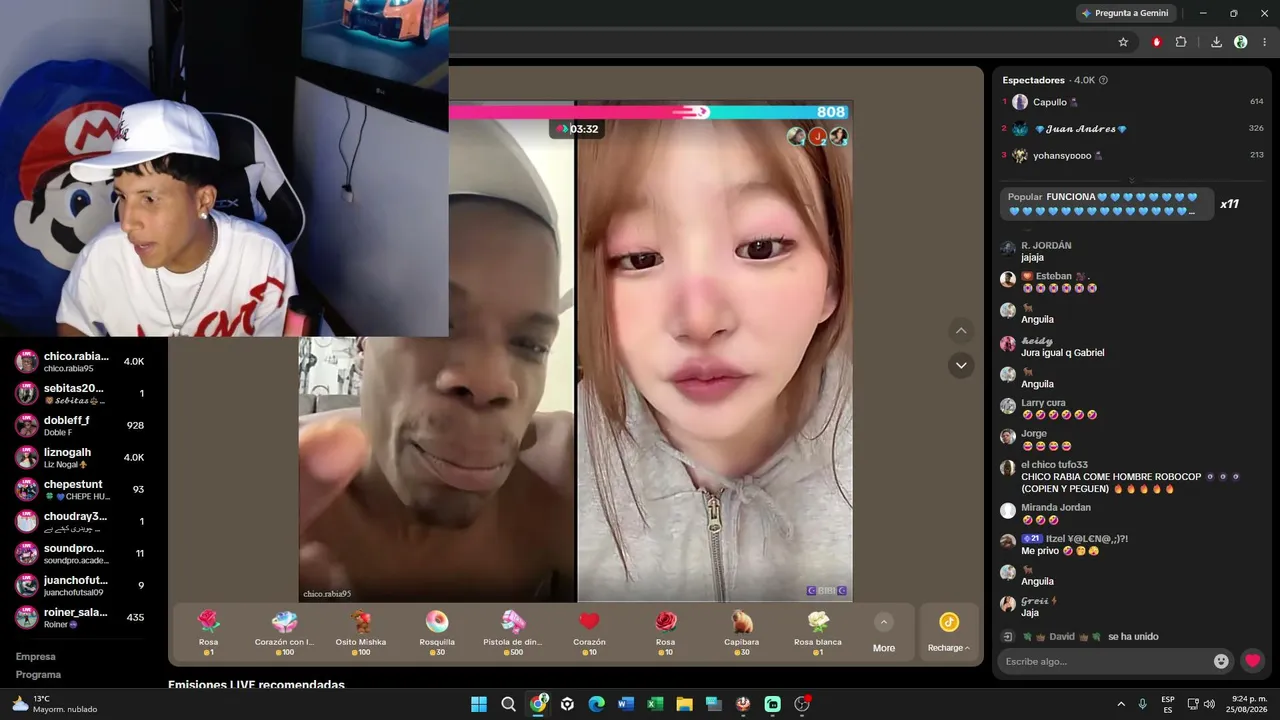Send the Osito Mishka gift
1280x720 pixels.
pyautogui.click(x=360, y=633)
